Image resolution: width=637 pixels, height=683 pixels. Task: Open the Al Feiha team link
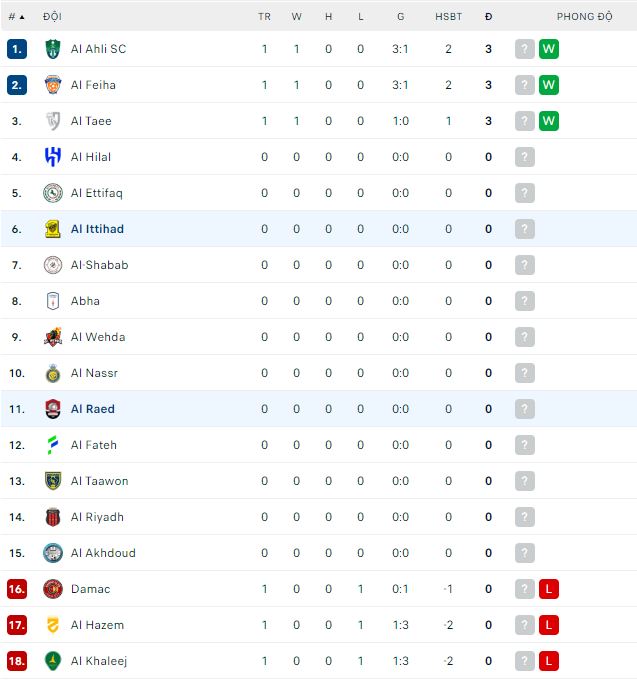pyautogui.click(x=93, y=85)
